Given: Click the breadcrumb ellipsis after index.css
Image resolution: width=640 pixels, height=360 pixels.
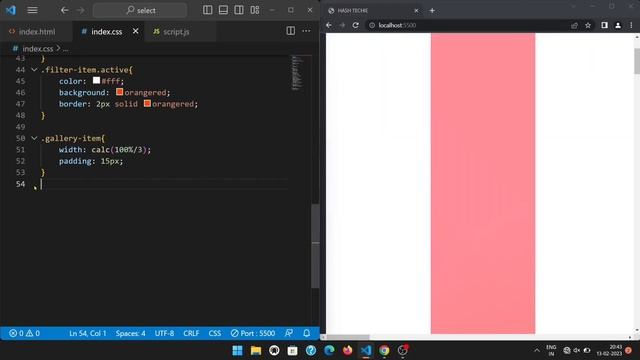Looking at the screenshot, I should pos(65,49).
